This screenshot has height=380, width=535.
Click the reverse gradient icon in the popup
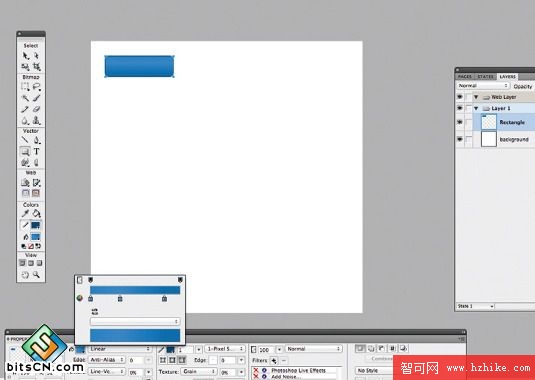pyautogui.click(x=95, y=312)
